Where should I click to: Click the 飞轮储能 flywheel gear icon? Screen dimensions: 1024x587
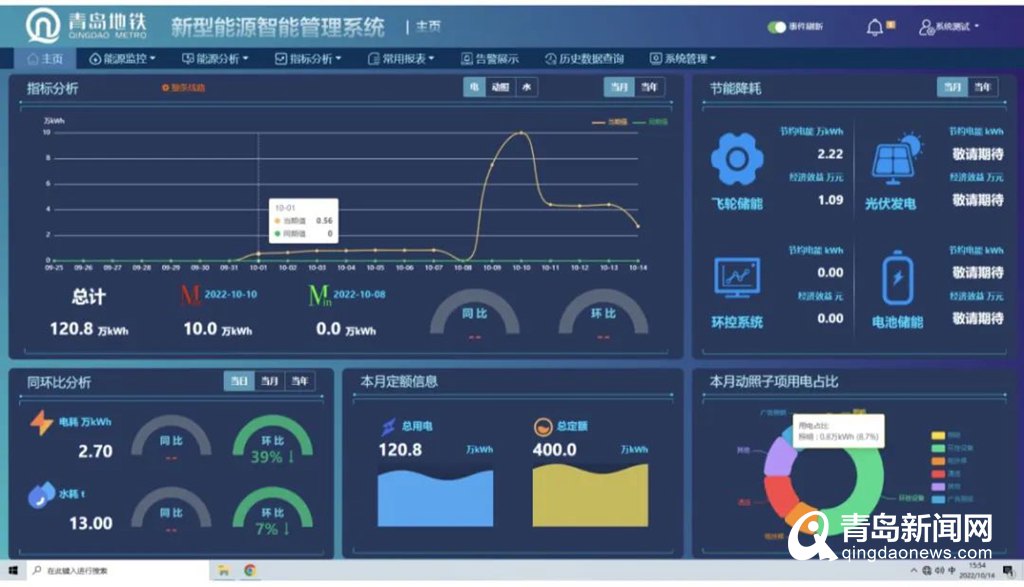coord(737,158)
